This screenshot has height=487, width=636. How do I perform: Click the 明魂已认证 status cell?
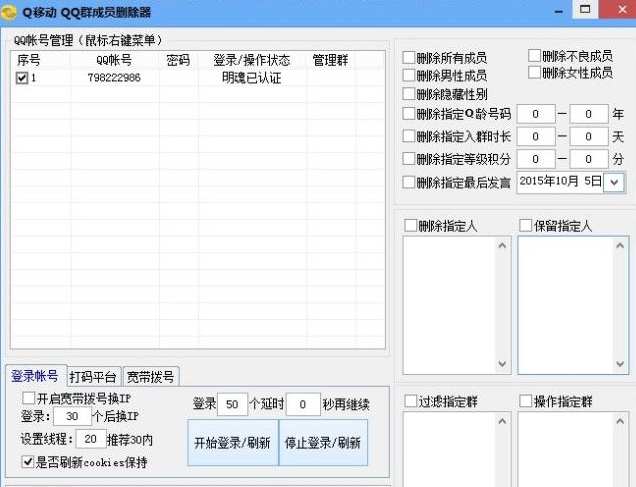pos(252,77)
